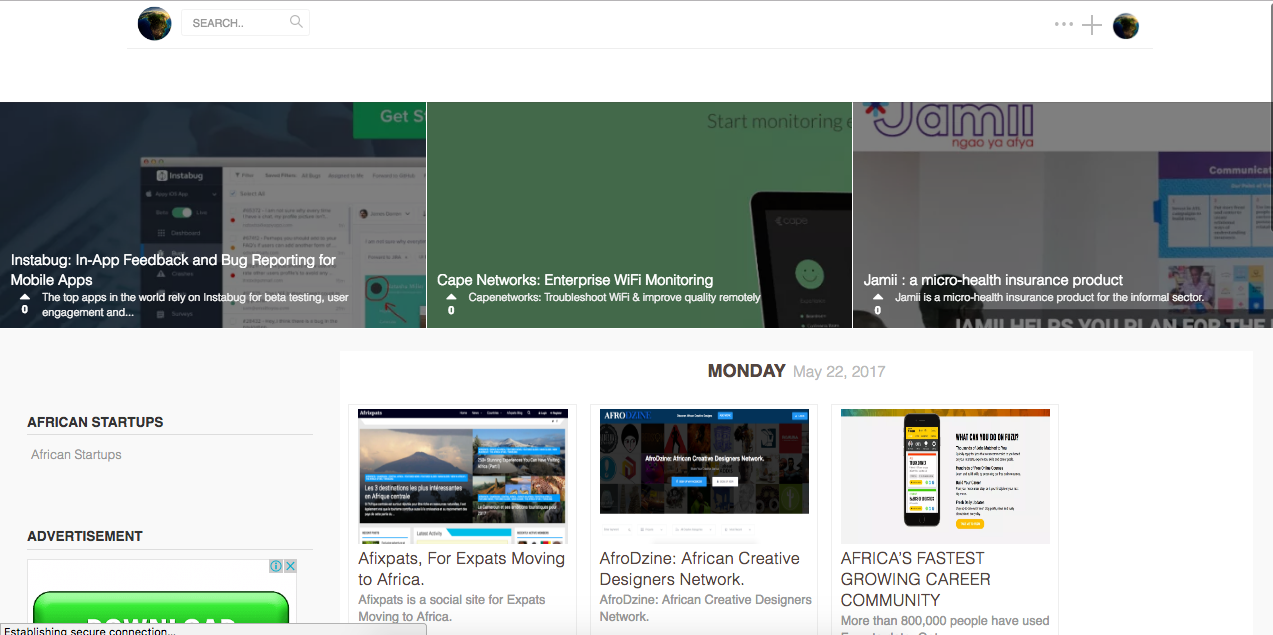1273x635 pixels.
Task: Upvote the Jamii featured post
Action: click(878, 298)
